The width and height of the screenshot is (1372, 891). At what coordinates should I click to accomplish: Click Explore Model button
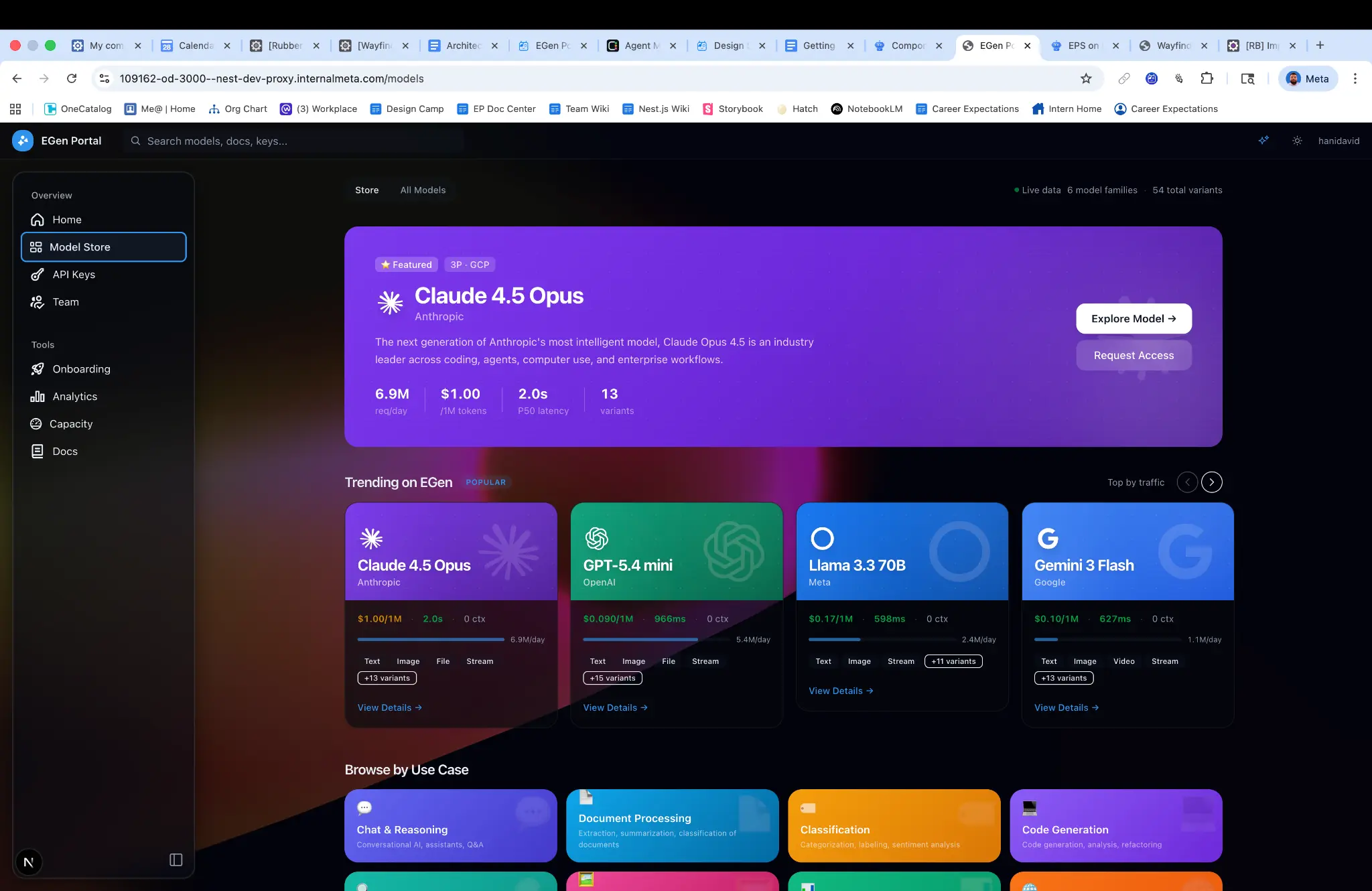point(1134,319)
